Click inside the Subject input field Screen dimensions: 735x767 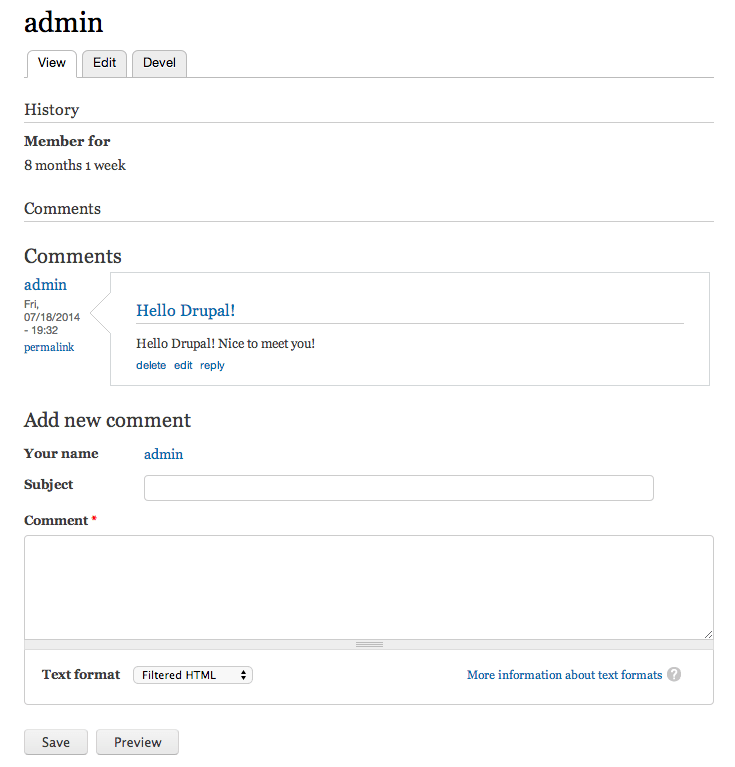398,488
